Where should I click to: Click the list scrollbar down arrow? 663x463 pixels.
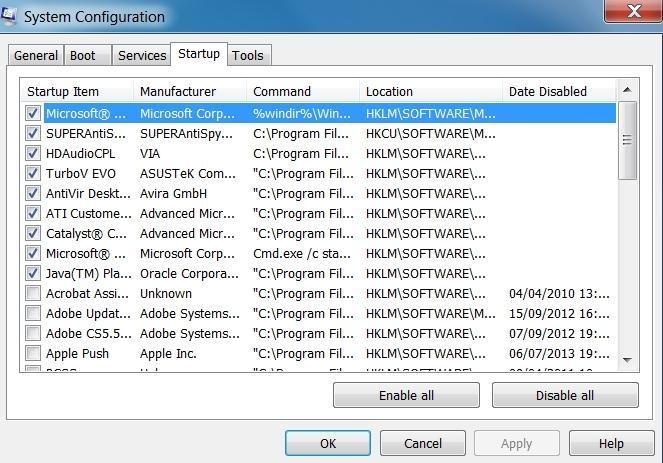627,360
